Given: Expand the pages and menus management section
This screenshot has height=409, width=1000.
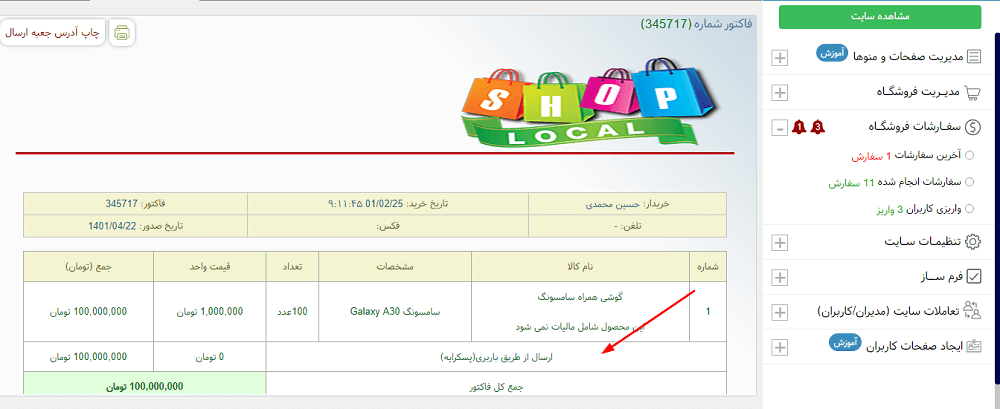Looking at the screenshot, I should pos(780,58).
